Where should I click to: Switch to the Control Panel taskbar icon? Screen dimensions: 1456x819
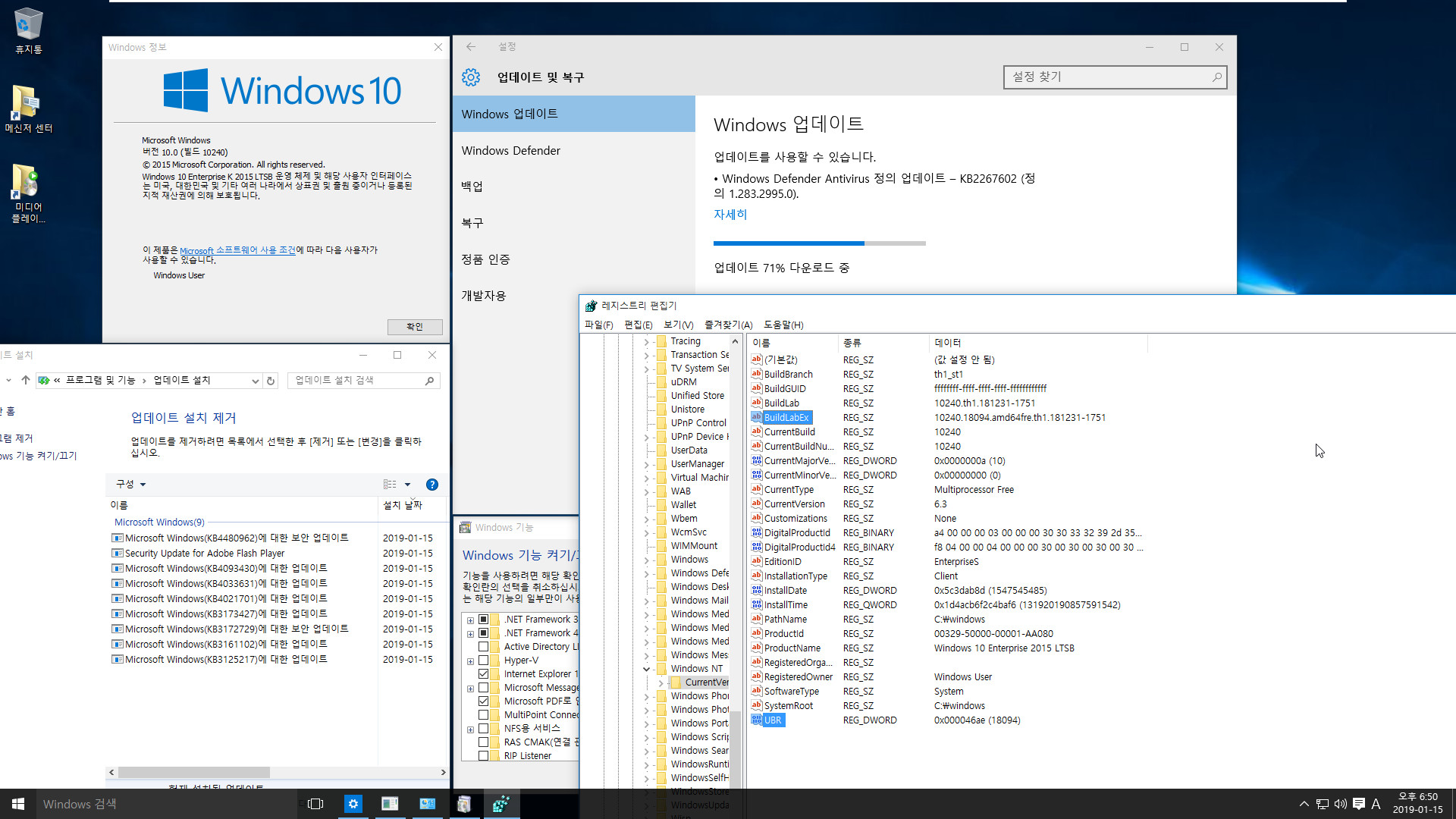427,804
